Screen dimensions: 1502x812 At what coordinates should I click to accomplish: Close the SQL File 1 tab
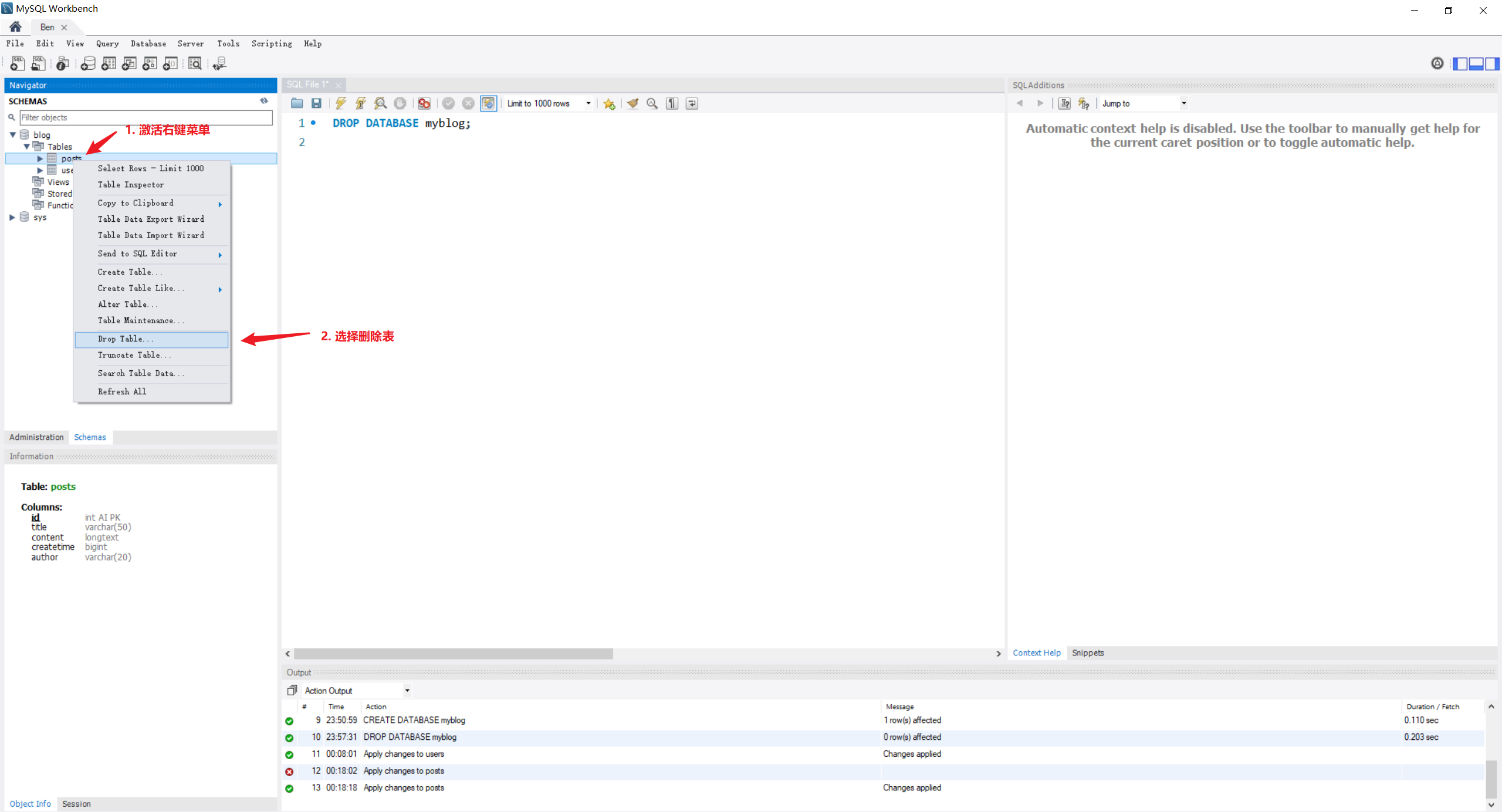338,85
